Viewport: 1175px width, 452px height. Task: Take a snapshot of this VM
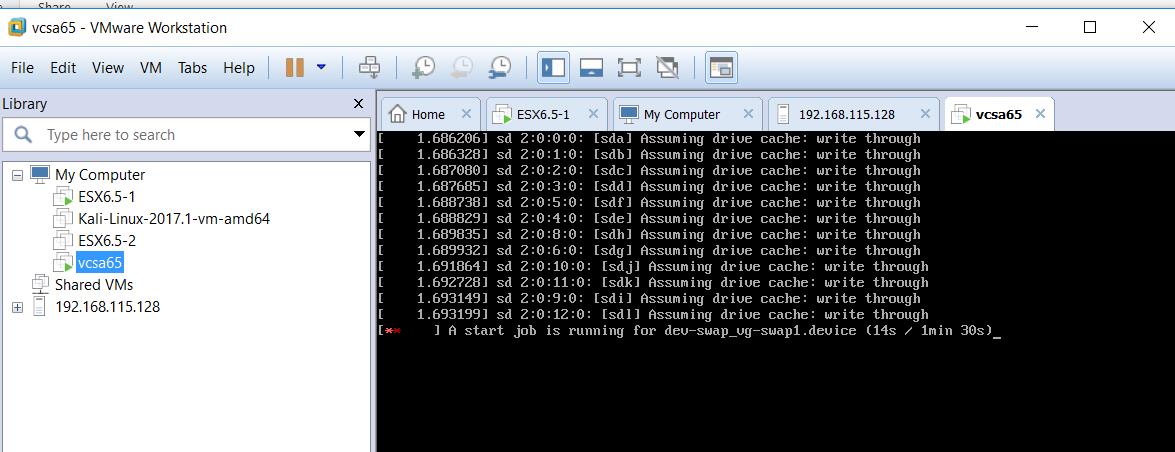tap(423, 67)
